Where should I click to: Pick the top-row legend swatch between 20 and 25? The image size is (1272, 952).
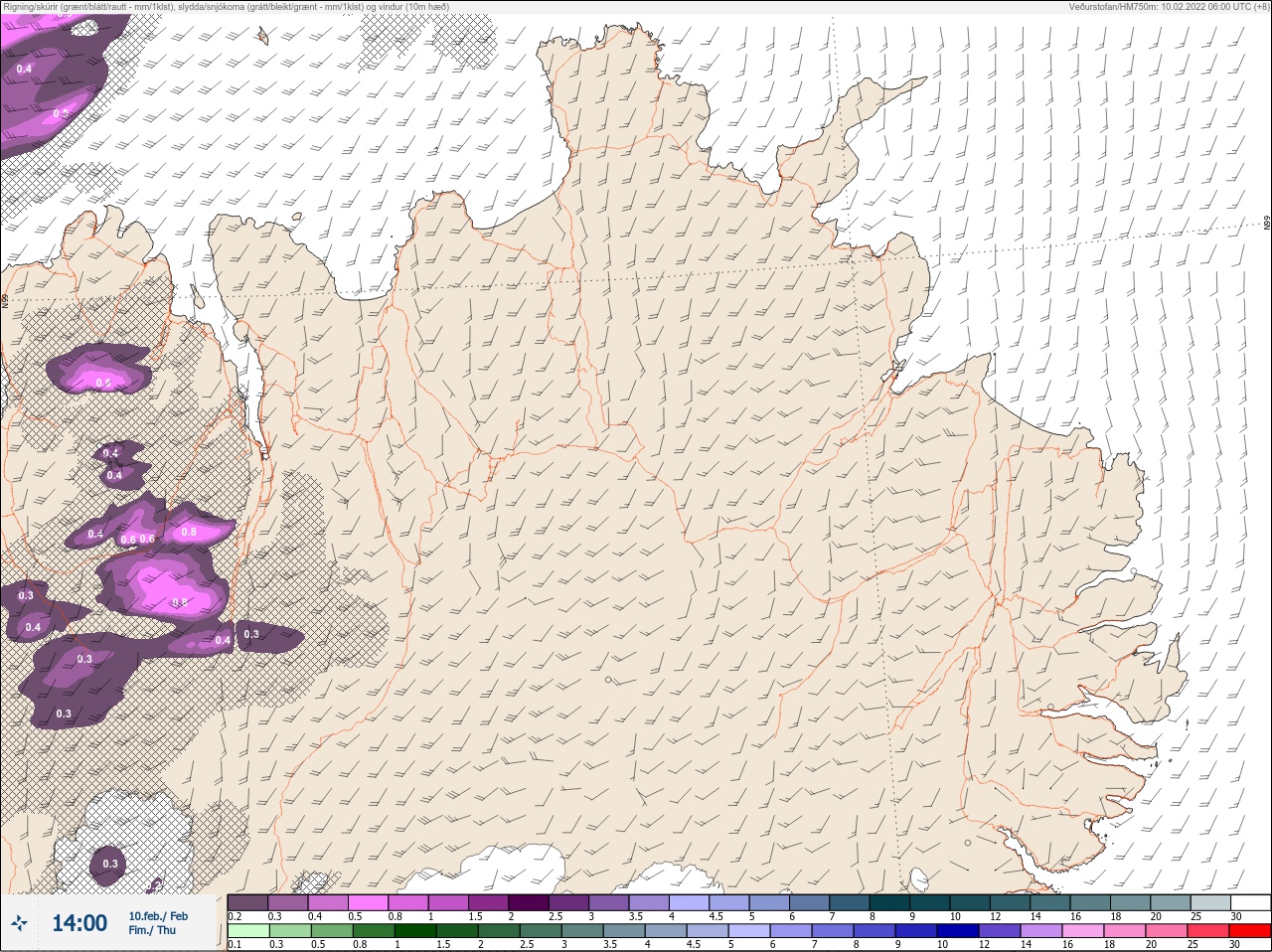tap(1171, 902)
